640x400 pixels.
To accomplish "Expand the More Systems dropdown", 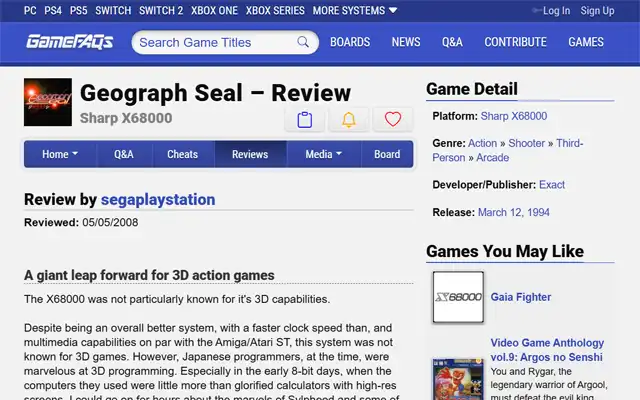I will pyautogui.click(x=355, y=10).
